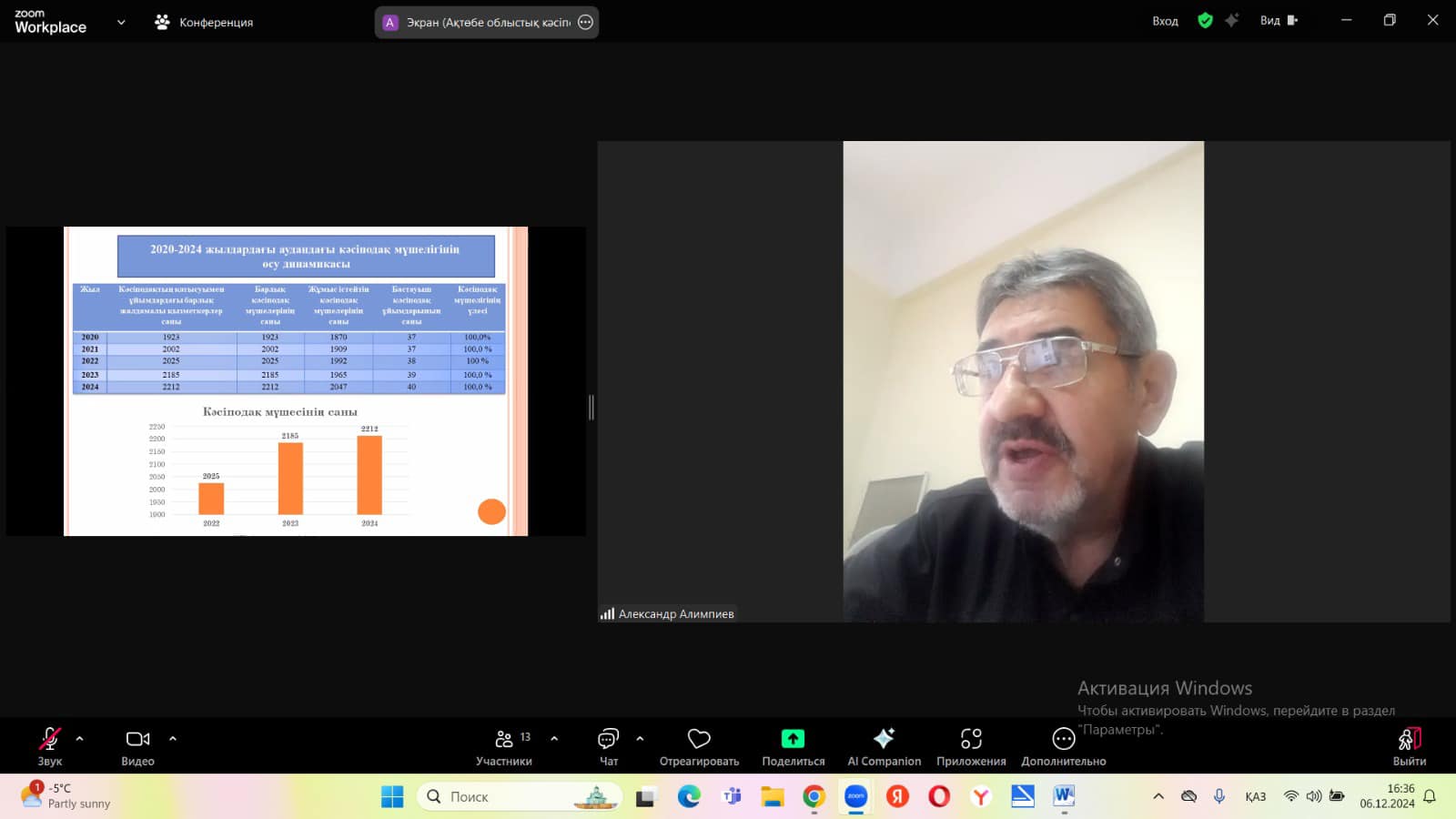Open Участники participants panel
1456x819 pixels.
click(x=504, y=746)
